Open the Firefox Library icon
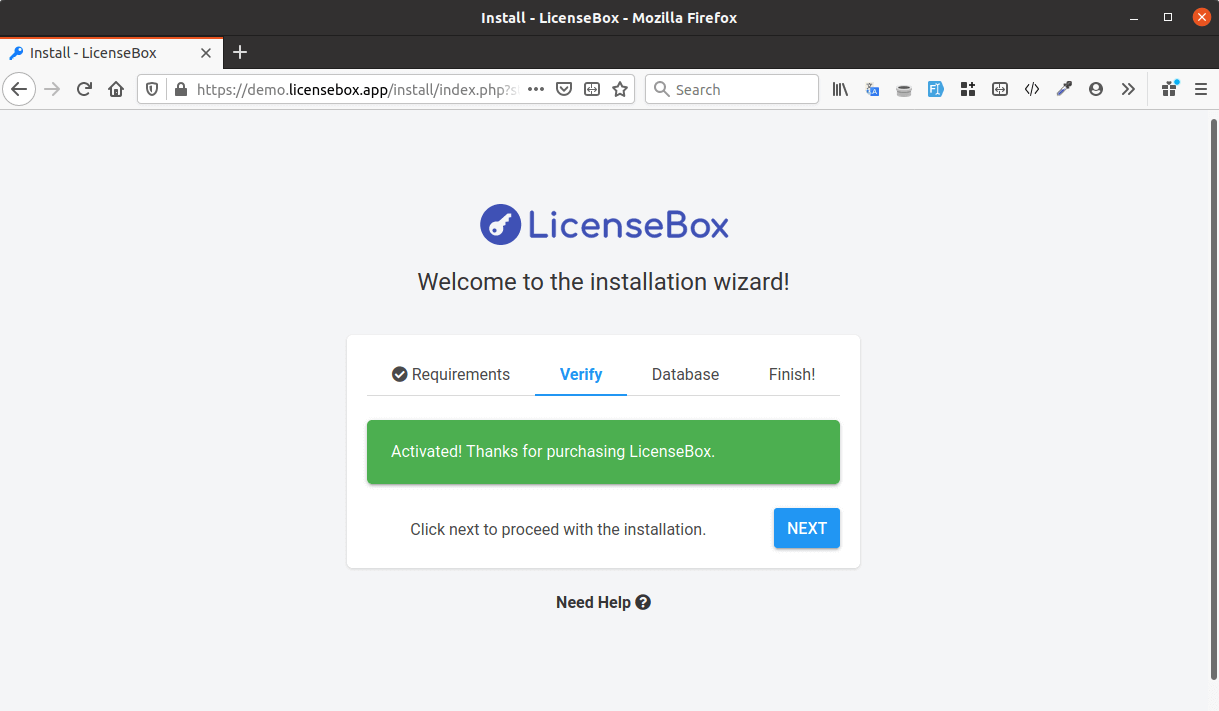The image size is (1219, 711). [x=840, y=89]
